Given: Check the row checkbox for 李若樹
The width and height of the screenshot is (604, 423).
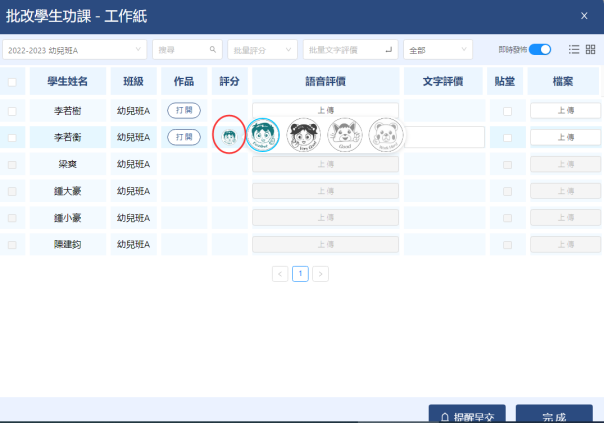Looking at the screenshot, I should tap(12, 111).
